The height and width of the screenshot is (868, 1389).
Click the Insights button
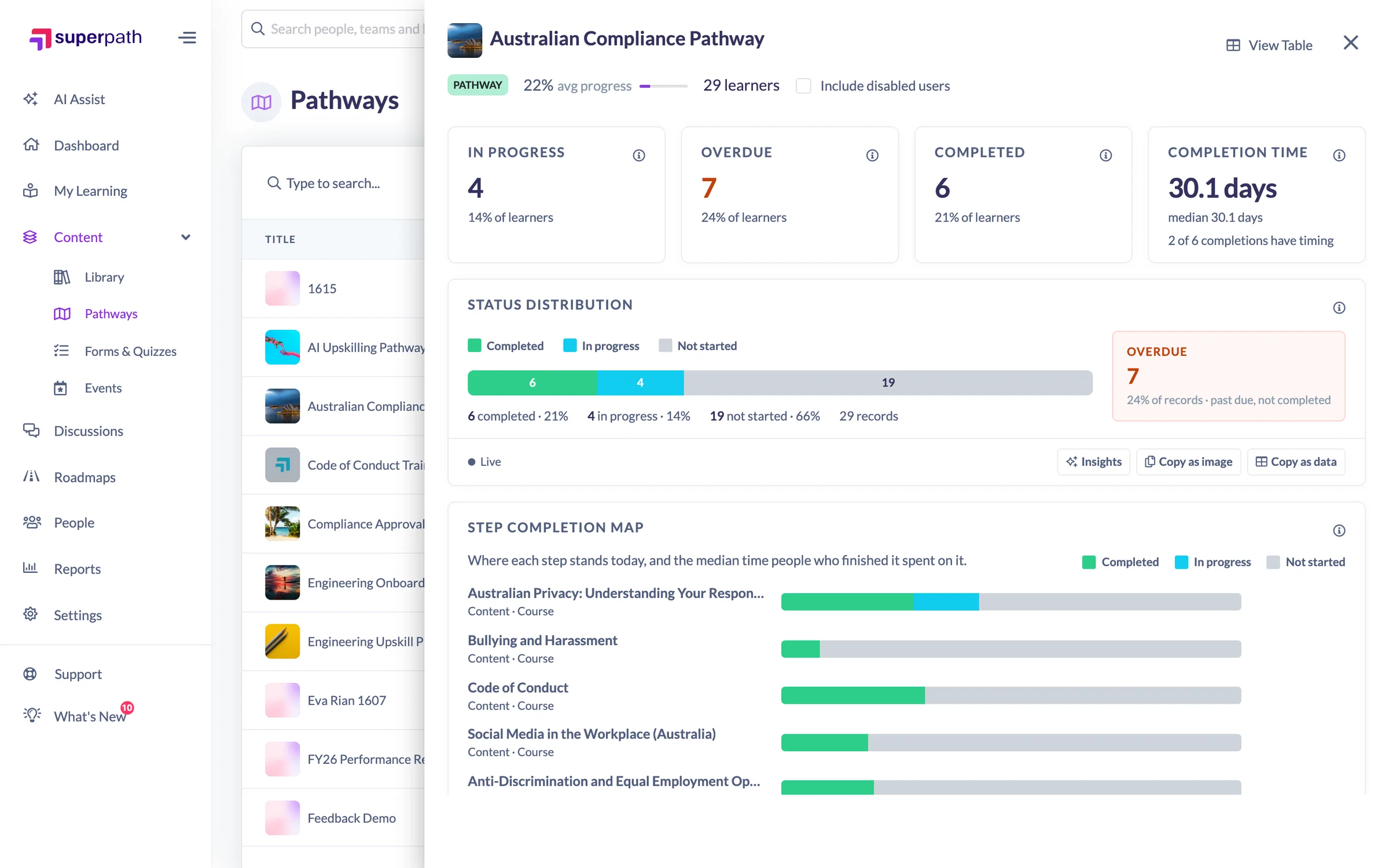click(1094, 462)
